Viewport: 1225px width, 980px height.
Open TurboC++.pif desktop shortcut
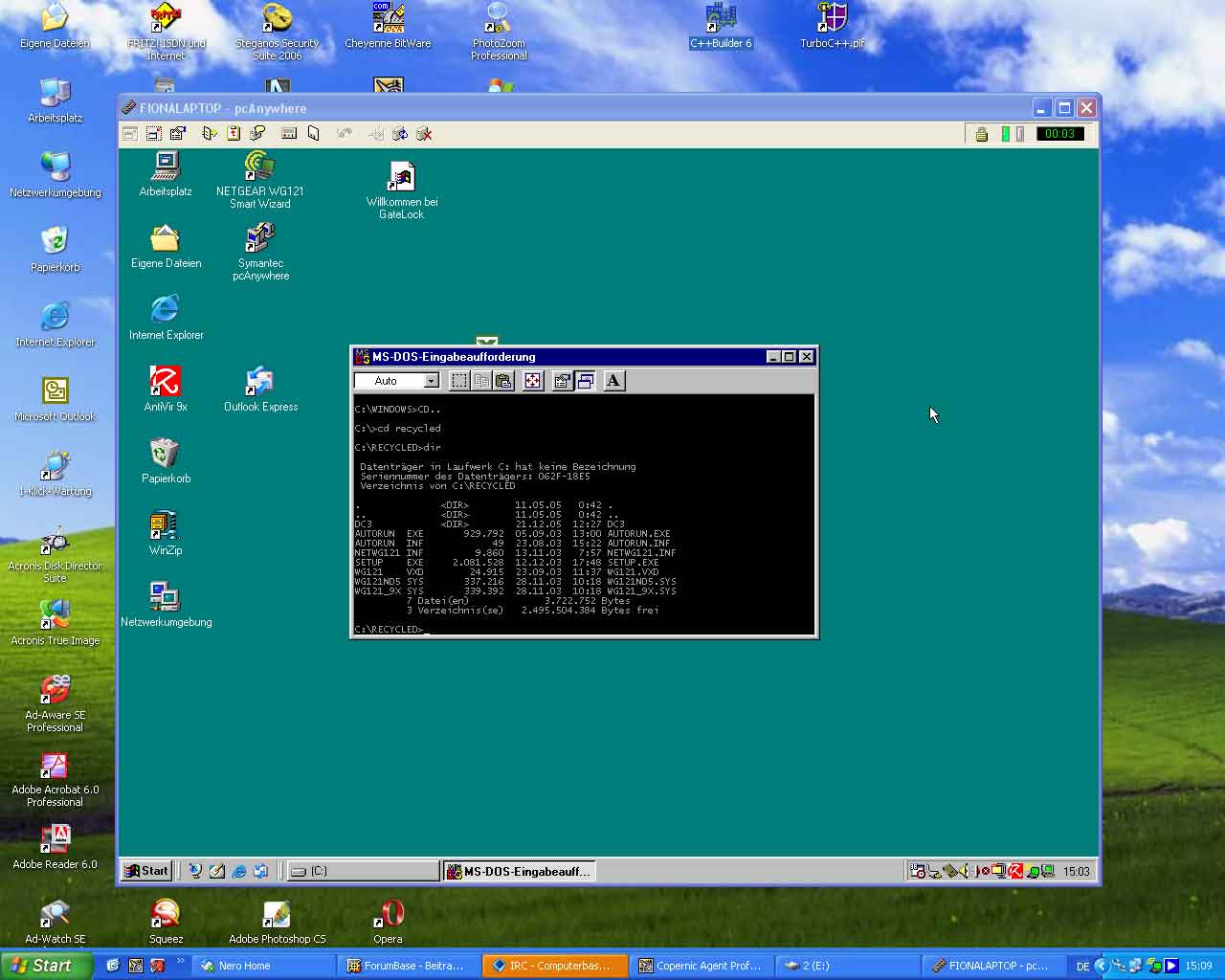click(x=832, y=25)
